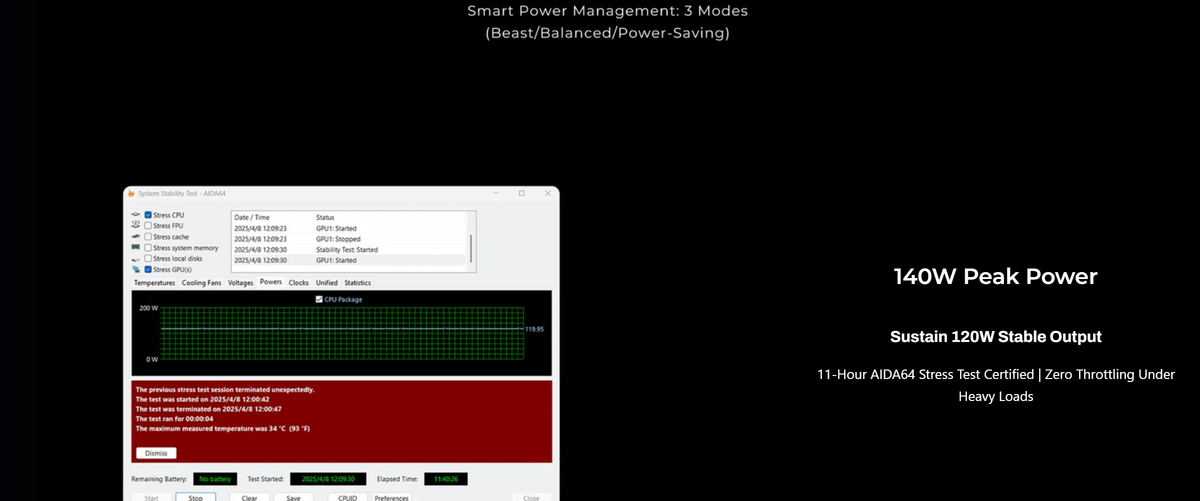Click the FPU icon beside Stress FPU

point(136,226)
